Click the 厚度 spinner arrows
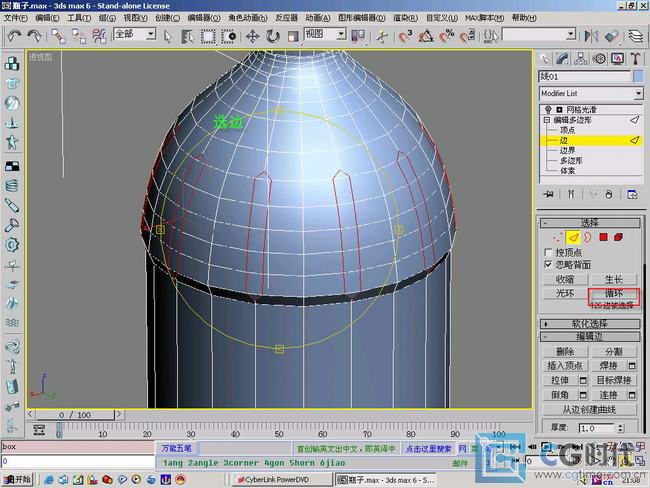650x488 pixels. 620,428
